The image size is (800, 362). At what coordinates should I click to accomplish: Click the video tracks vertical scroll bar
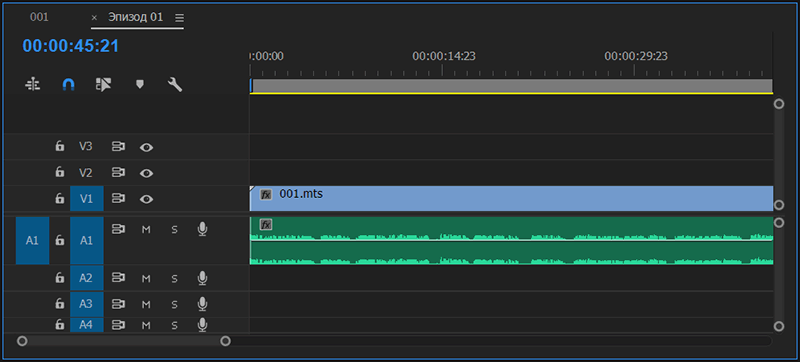(779, 154)
